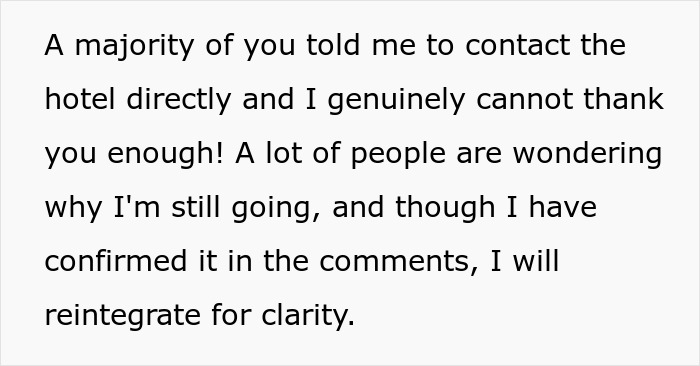Place cursor on the word "still"
The width and height of the screenshot is (700, 366).
click(x=196, y=207)
